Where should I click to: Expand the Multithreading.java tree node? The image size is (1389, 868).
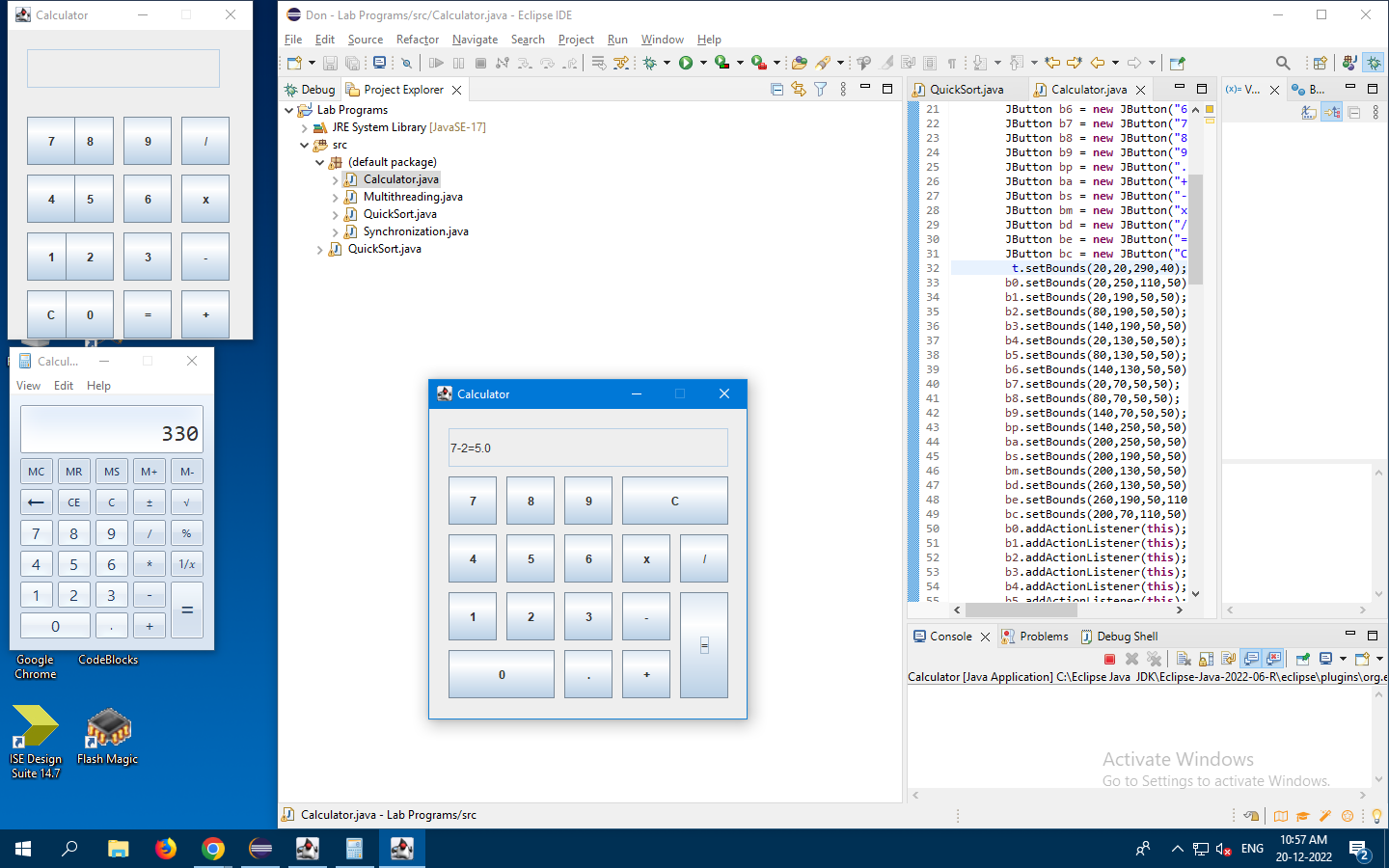[x=335, y=197]
